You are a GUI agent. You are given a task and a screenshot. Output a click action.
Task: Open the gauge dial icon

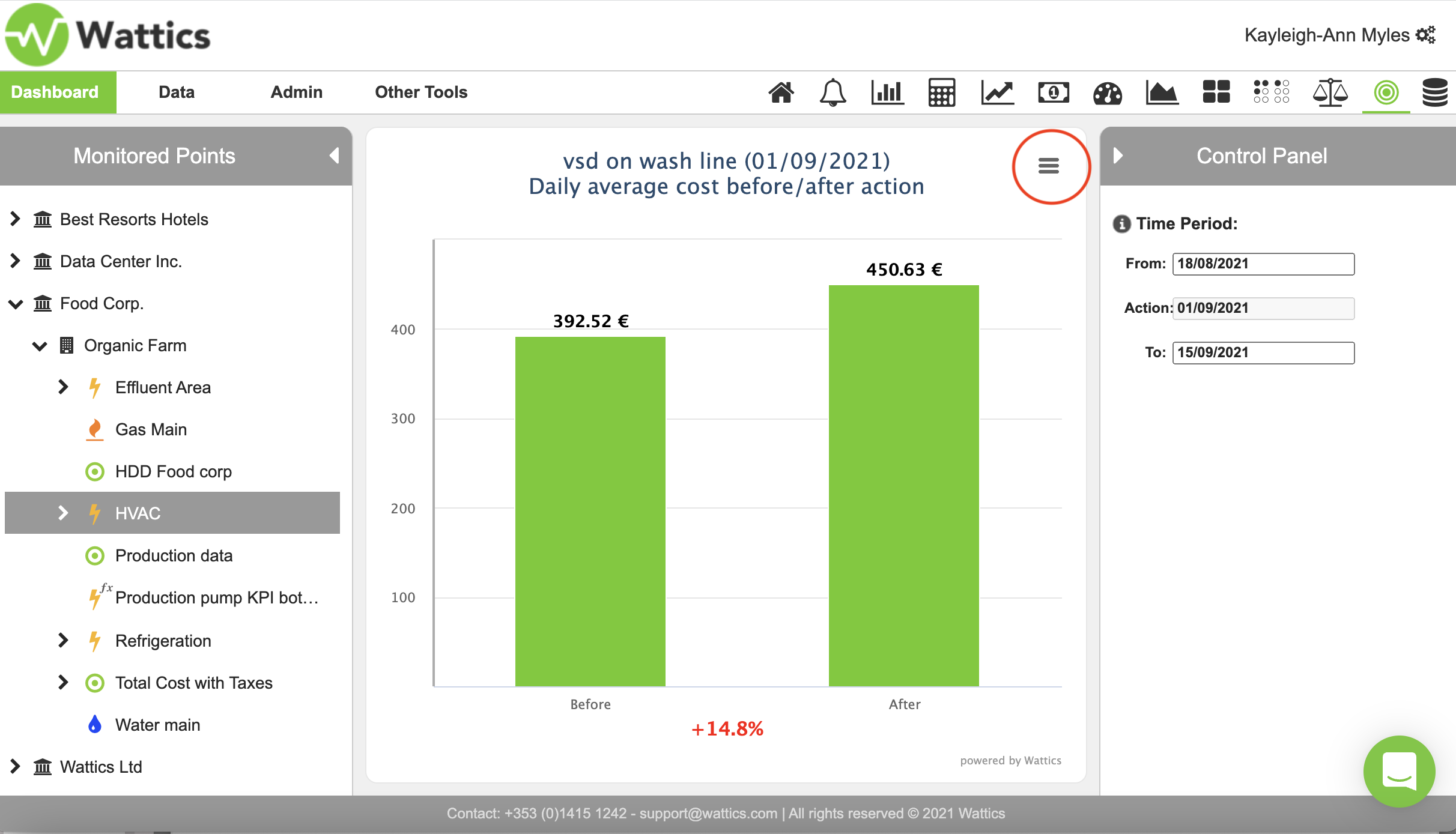coord(1107,92)
